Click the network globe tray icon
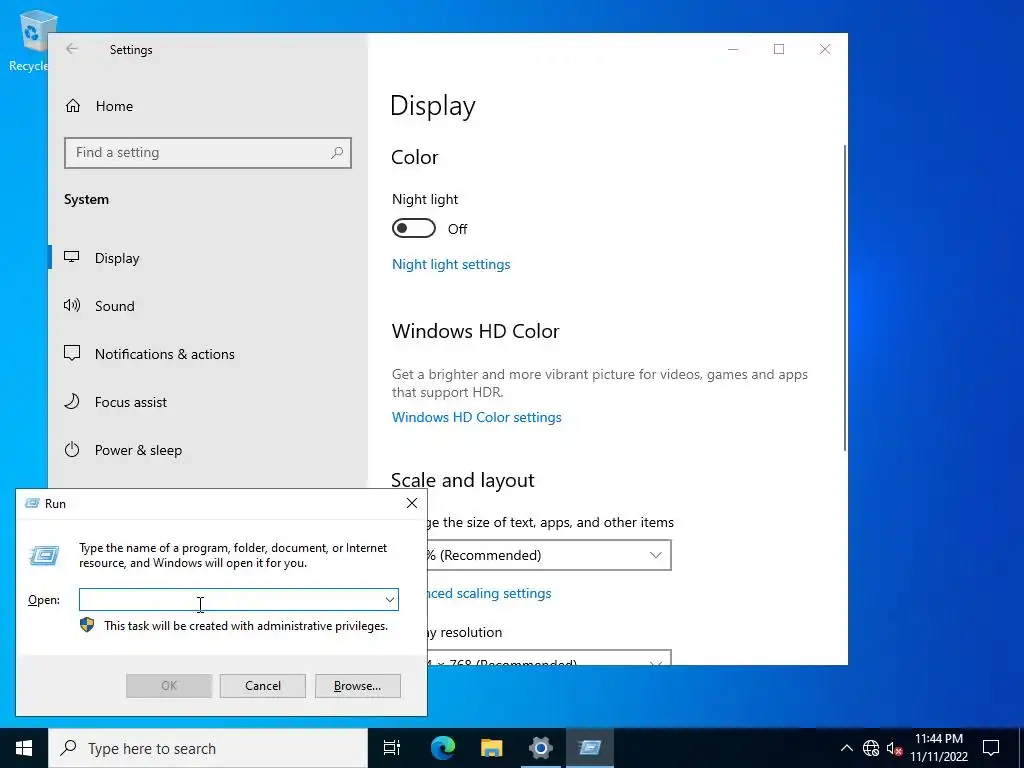 [871, 748]
